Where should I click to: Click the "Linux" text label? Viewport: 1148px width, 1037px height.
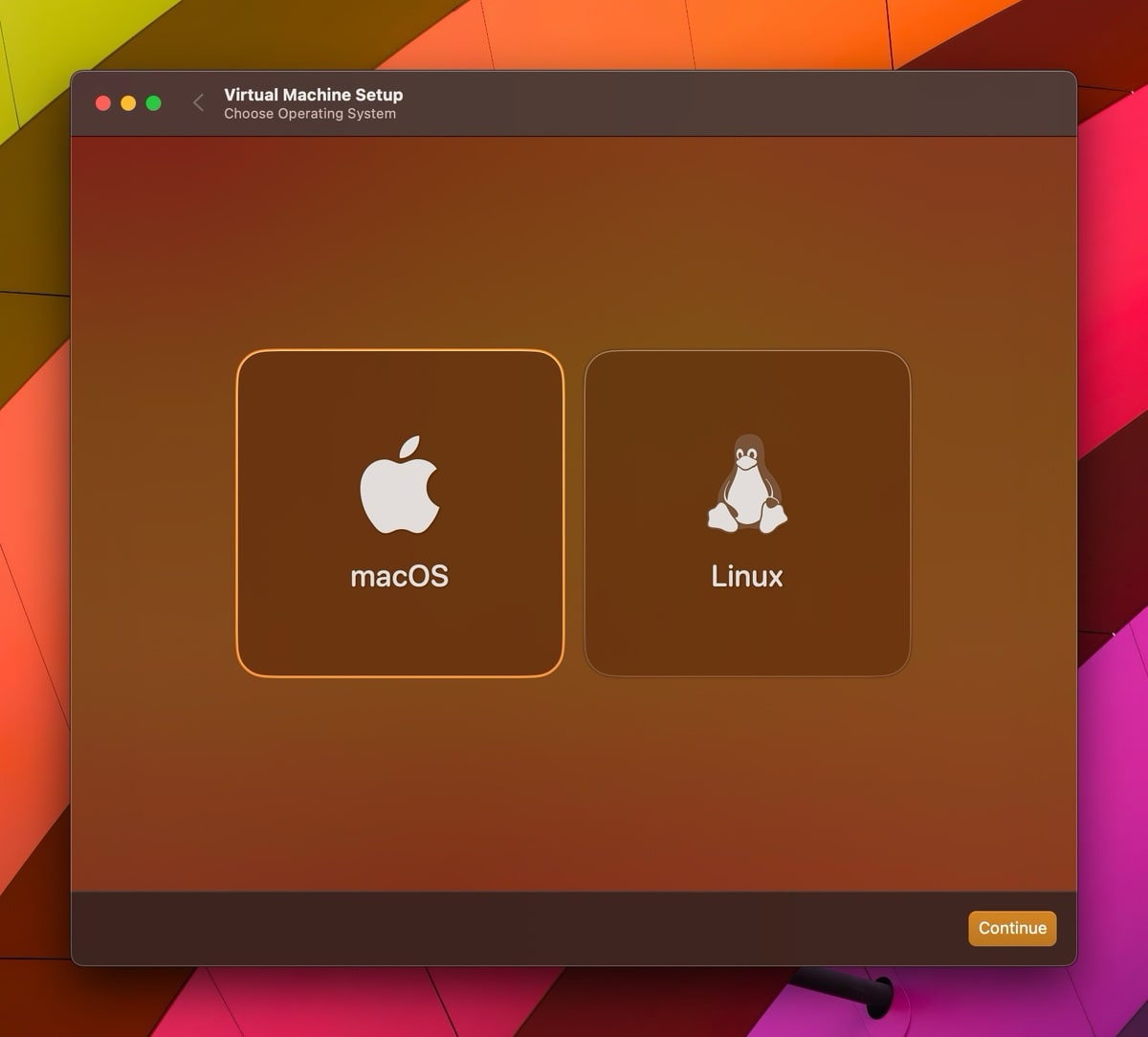(x=747, y=576)
